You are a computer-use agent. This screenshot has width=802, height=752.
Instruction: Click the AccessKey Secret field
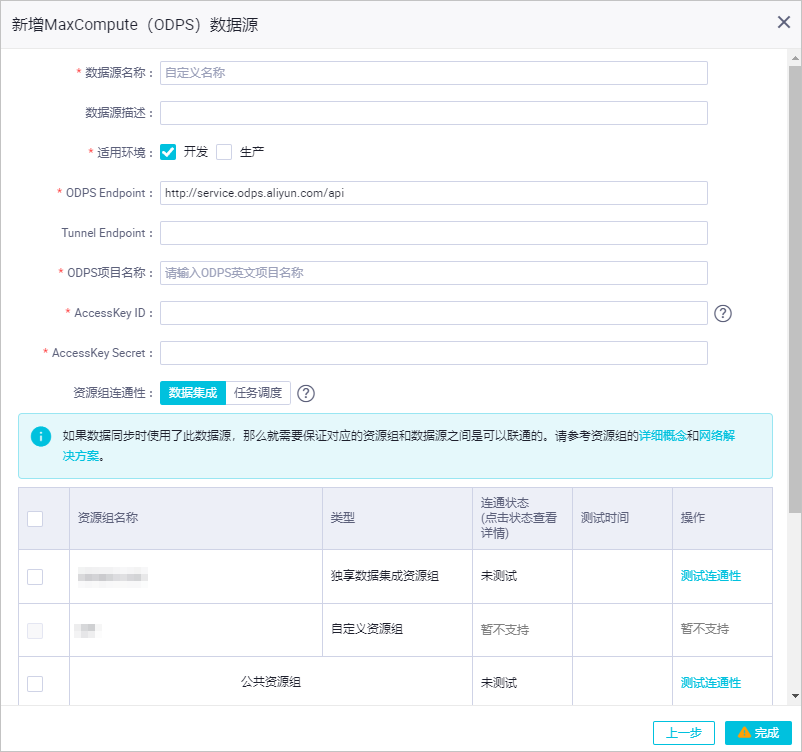point(434,353)
